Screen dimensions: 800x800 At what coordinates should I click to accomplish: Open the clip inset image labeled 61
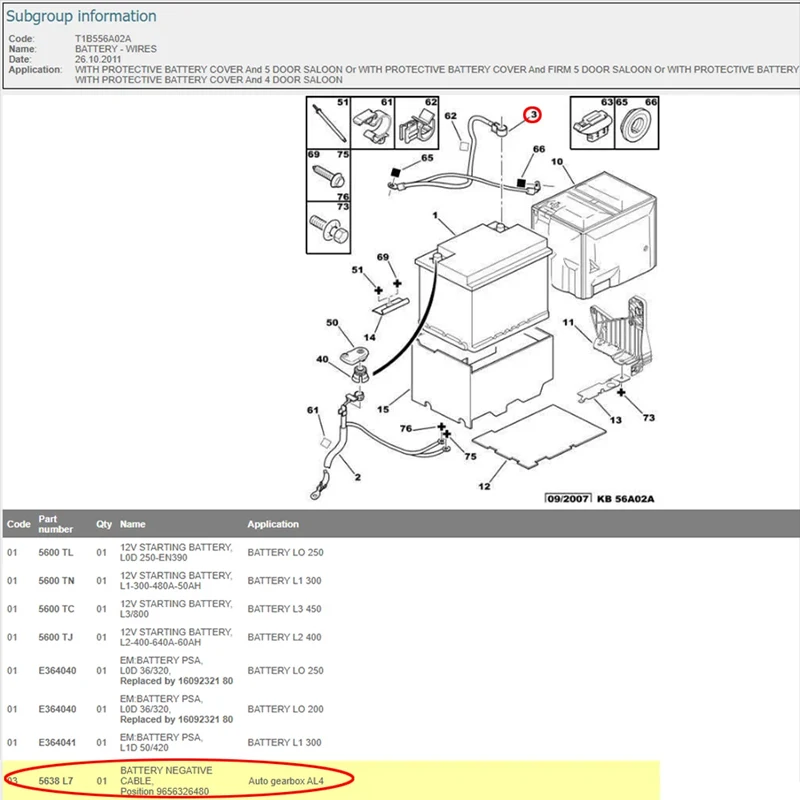pyautogui.click(x=372, y=123)
